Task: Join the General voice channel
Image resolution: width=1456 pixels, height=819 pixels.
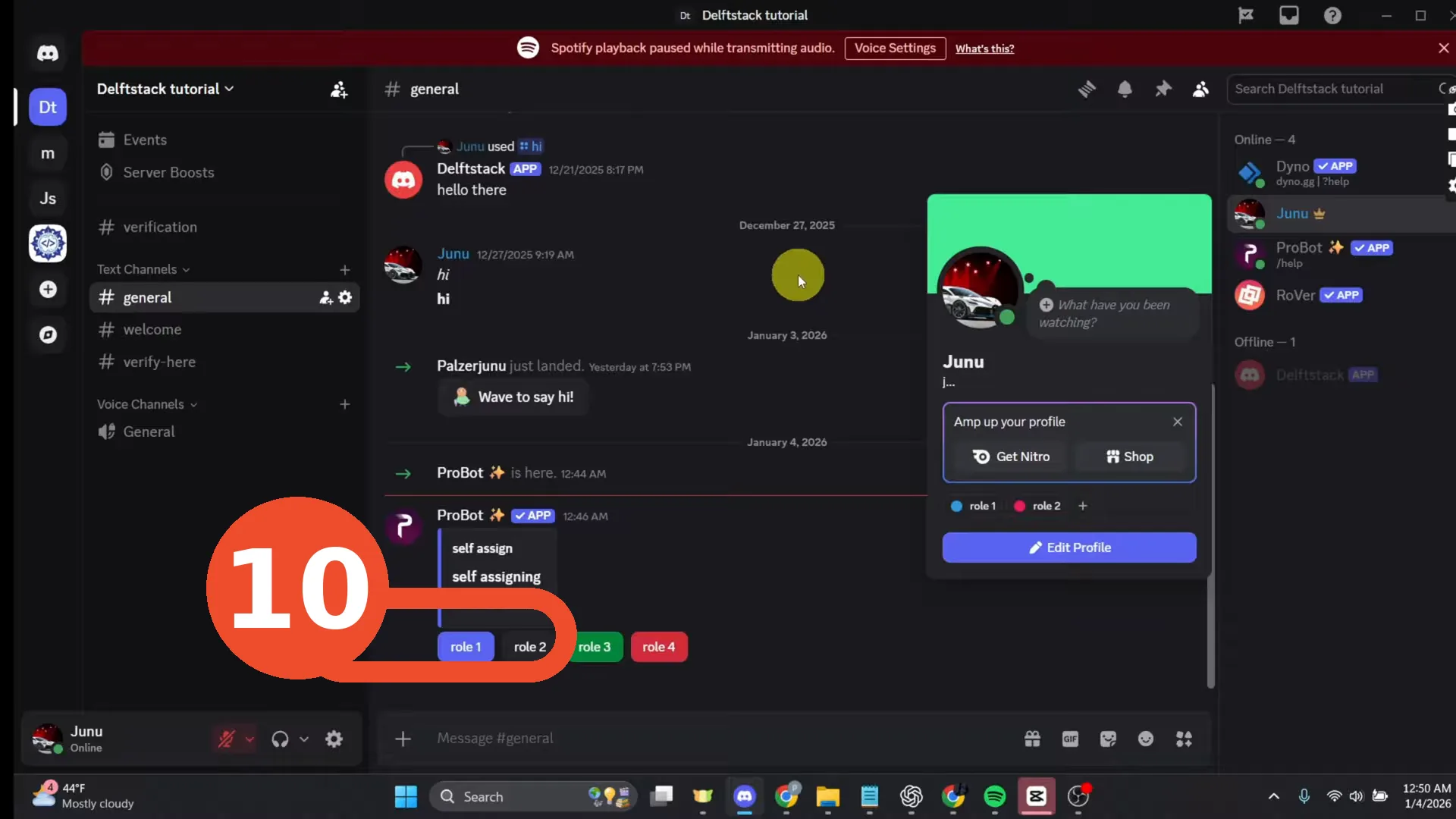Action: pos(224,431)
